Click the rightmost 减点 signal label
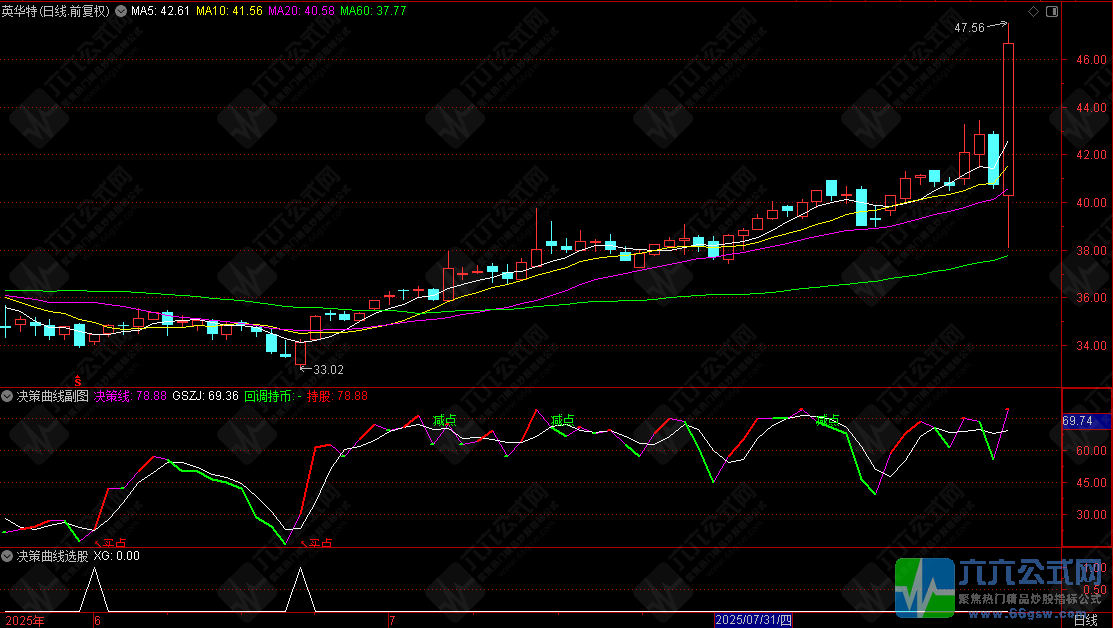This screenshot has height=628, width=1113. coord(828,419)
